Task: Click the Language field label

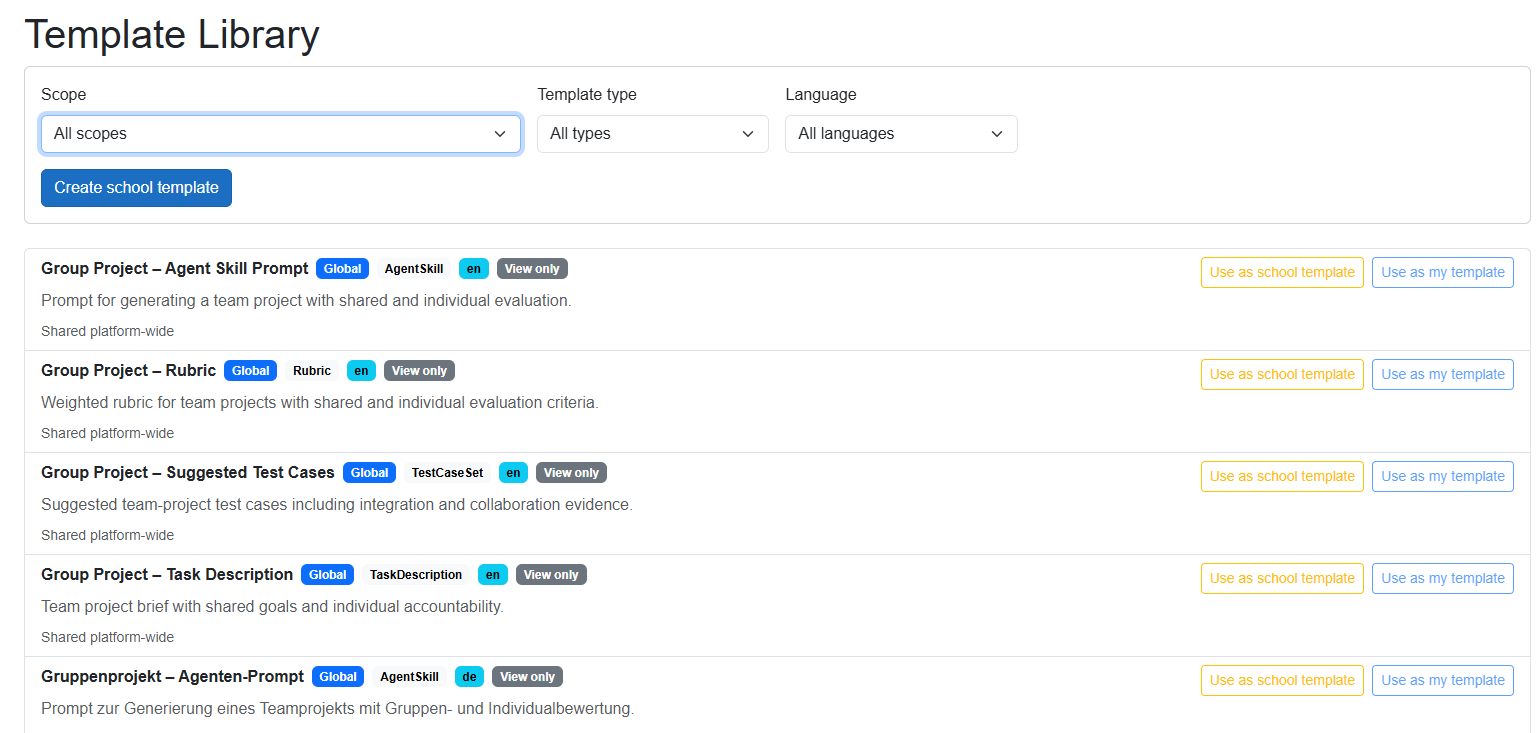Action: 821,95
